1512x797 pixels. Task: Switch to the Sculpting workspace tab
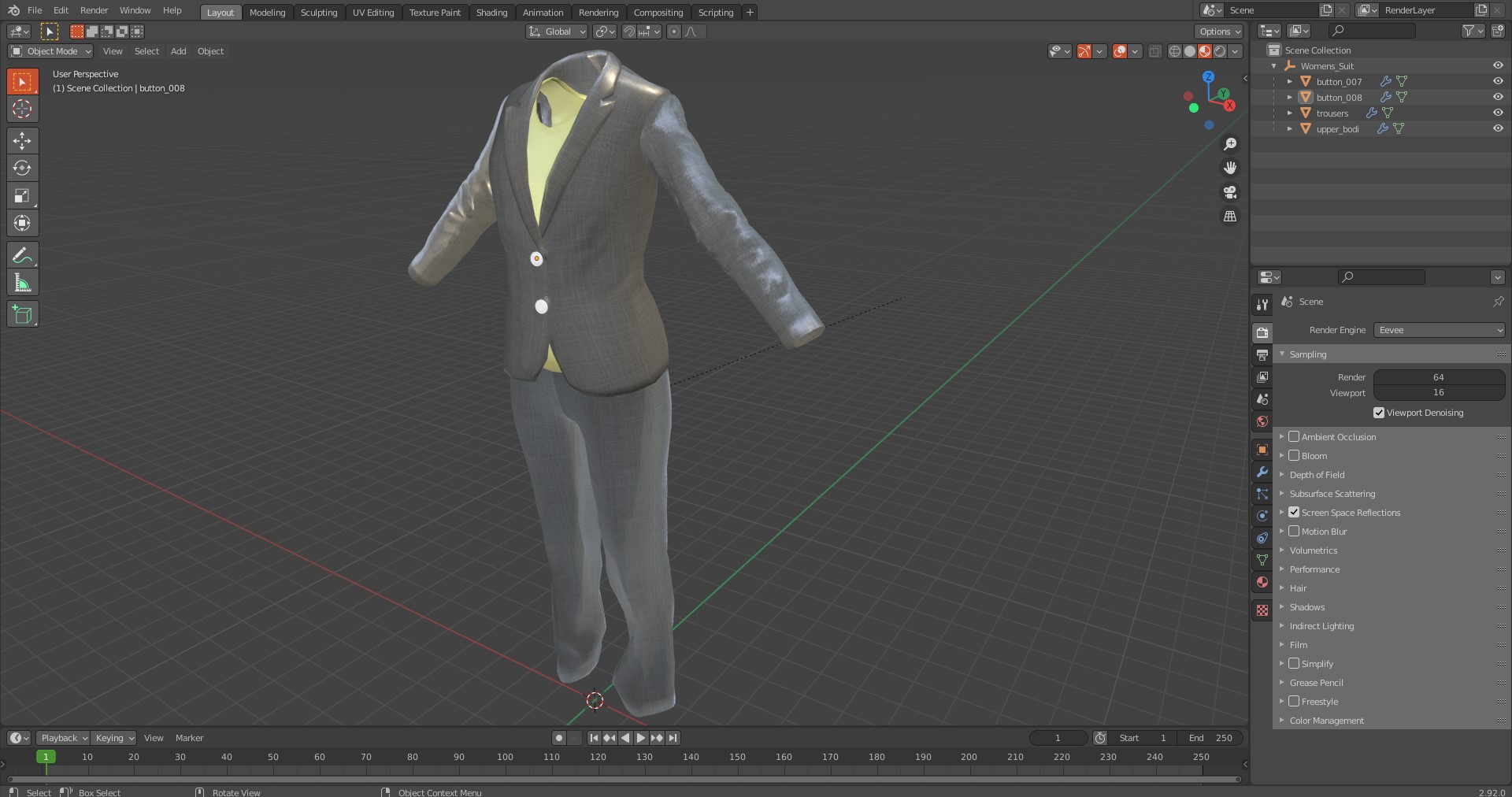319,13
